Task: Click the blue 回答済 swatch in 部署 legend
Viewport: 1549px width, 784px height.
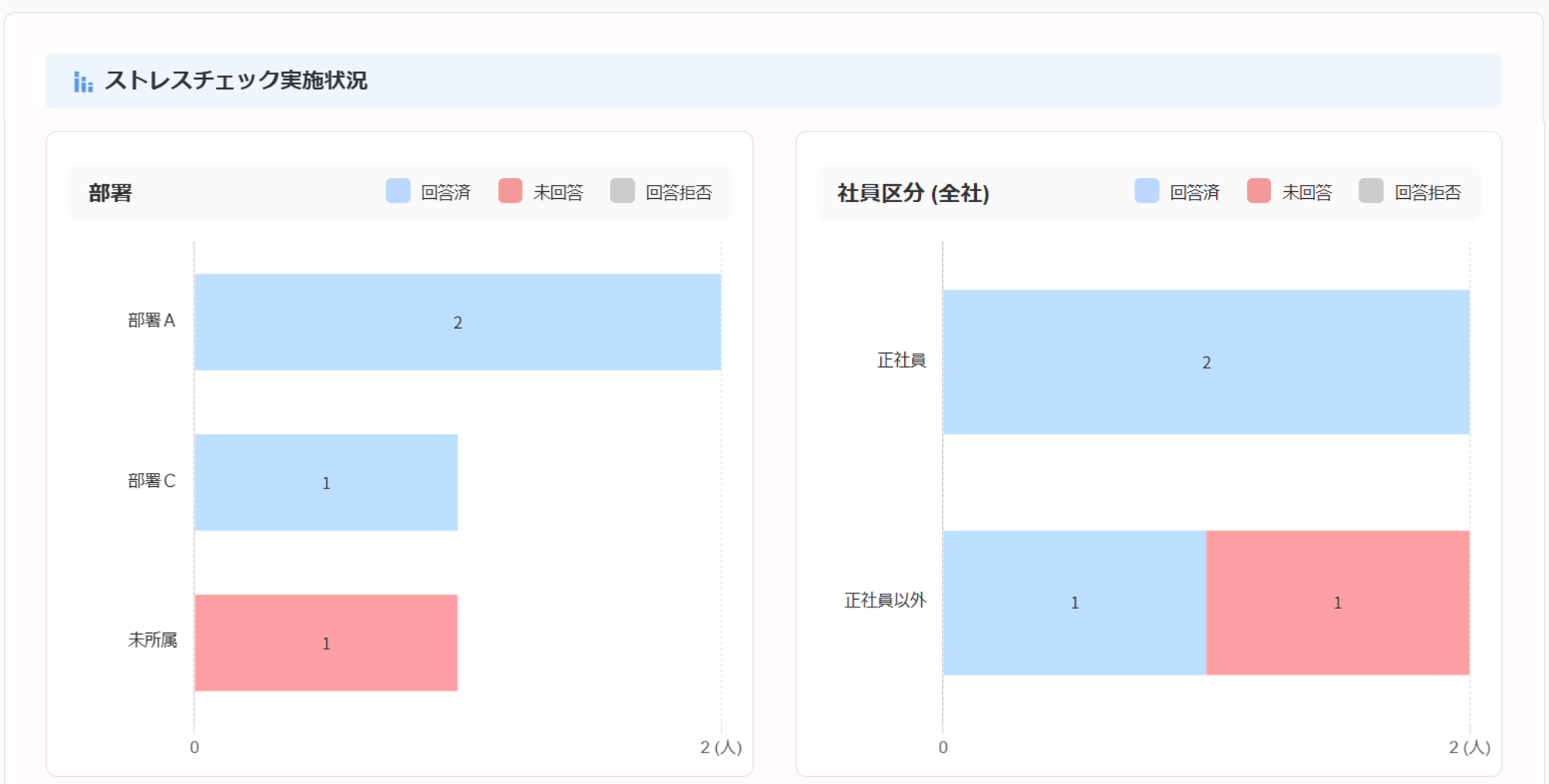Action: (x=398, y=191)
